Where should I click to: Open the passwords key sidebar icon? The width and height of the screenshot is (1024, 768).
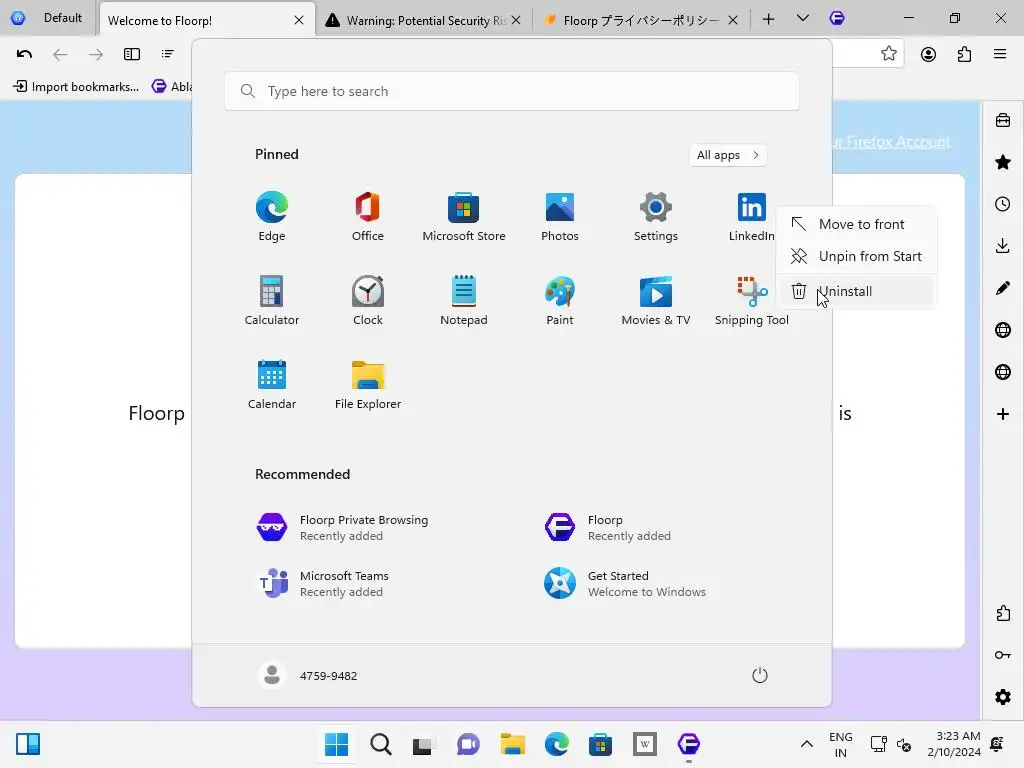(x=1003, y=655)
